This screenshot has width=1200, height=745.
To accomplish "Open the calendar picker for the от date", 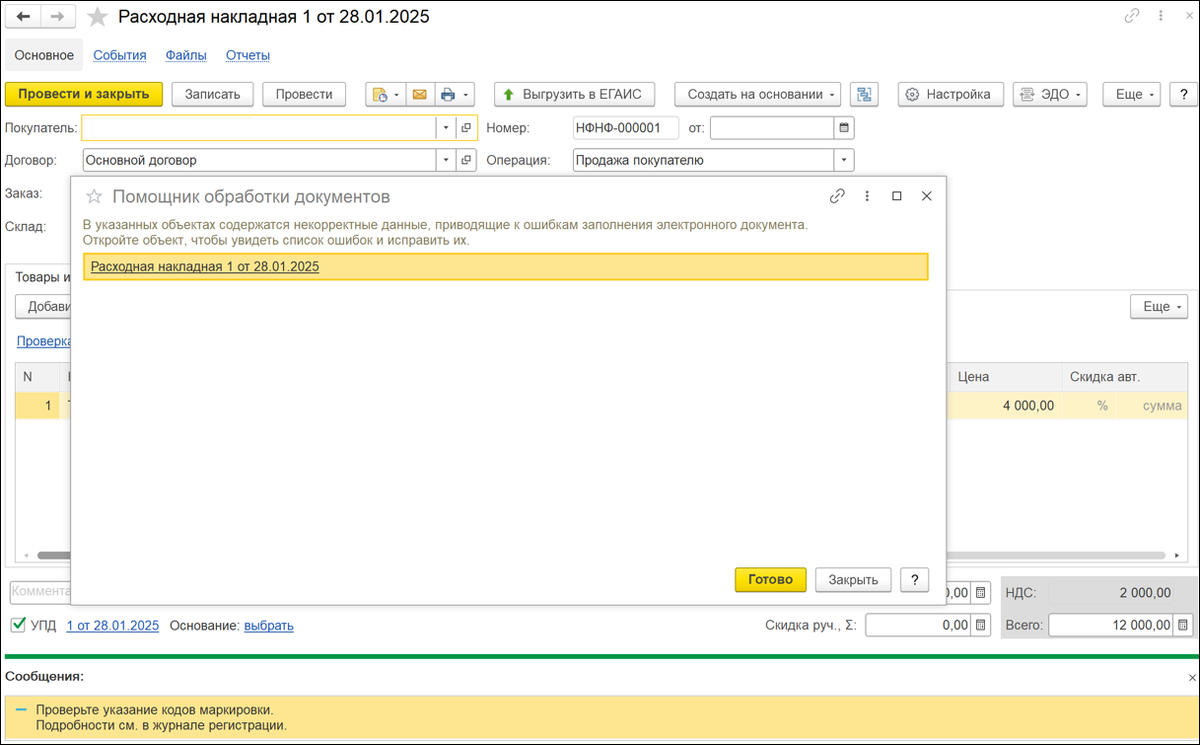I will (844, 128).
